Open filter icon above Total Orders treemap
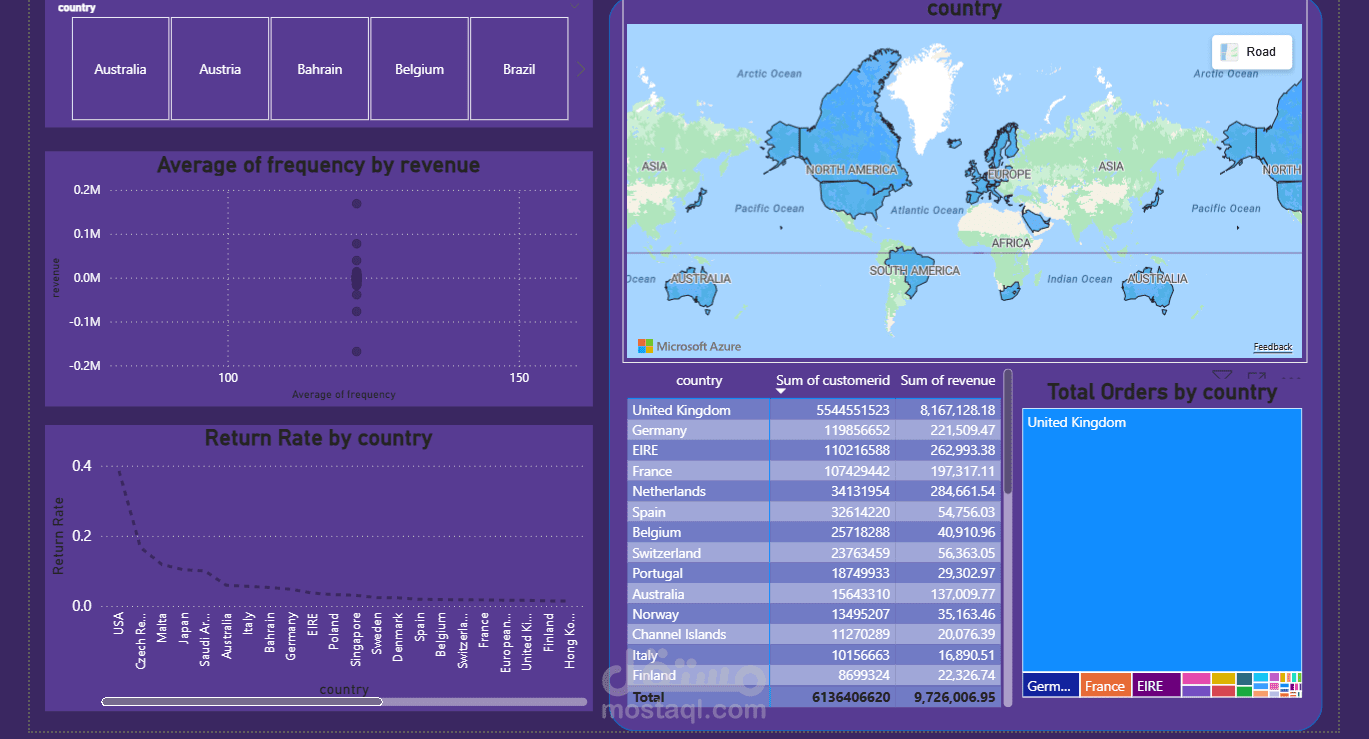Viewport: 1369px width, 739px height. (x=1222, y=374)
